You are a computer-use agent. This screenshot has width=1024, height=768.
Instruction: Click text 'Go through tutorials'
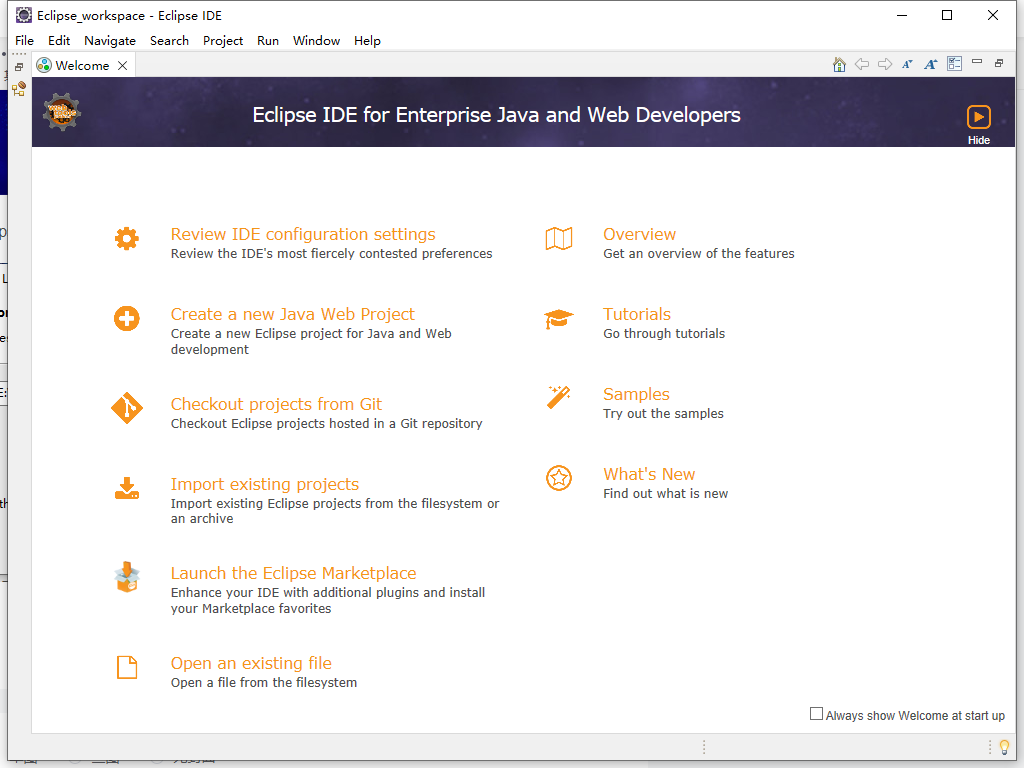click(x=664, y=333)
